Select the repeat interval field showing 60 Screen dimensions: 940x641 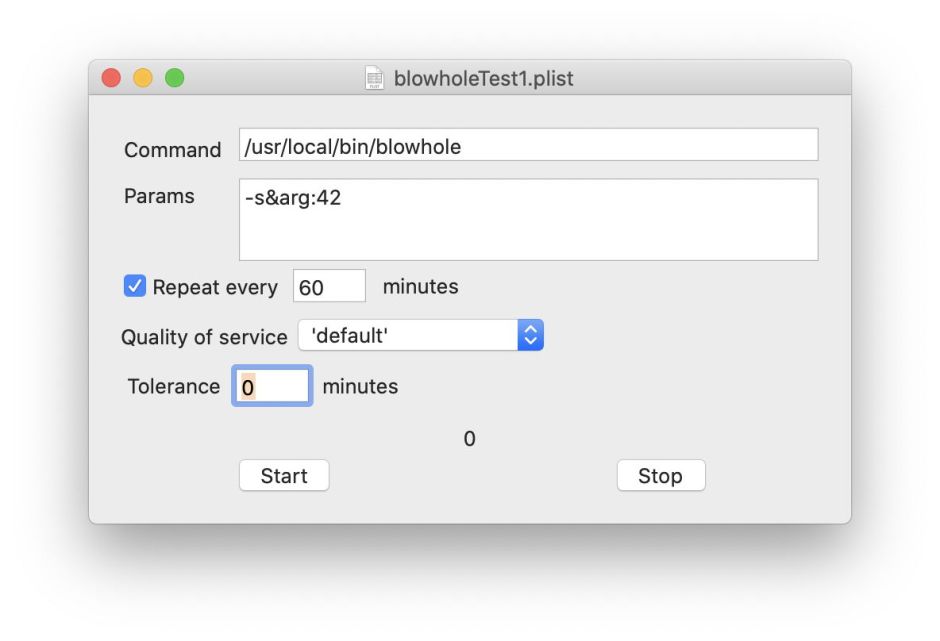pos(329,287)
